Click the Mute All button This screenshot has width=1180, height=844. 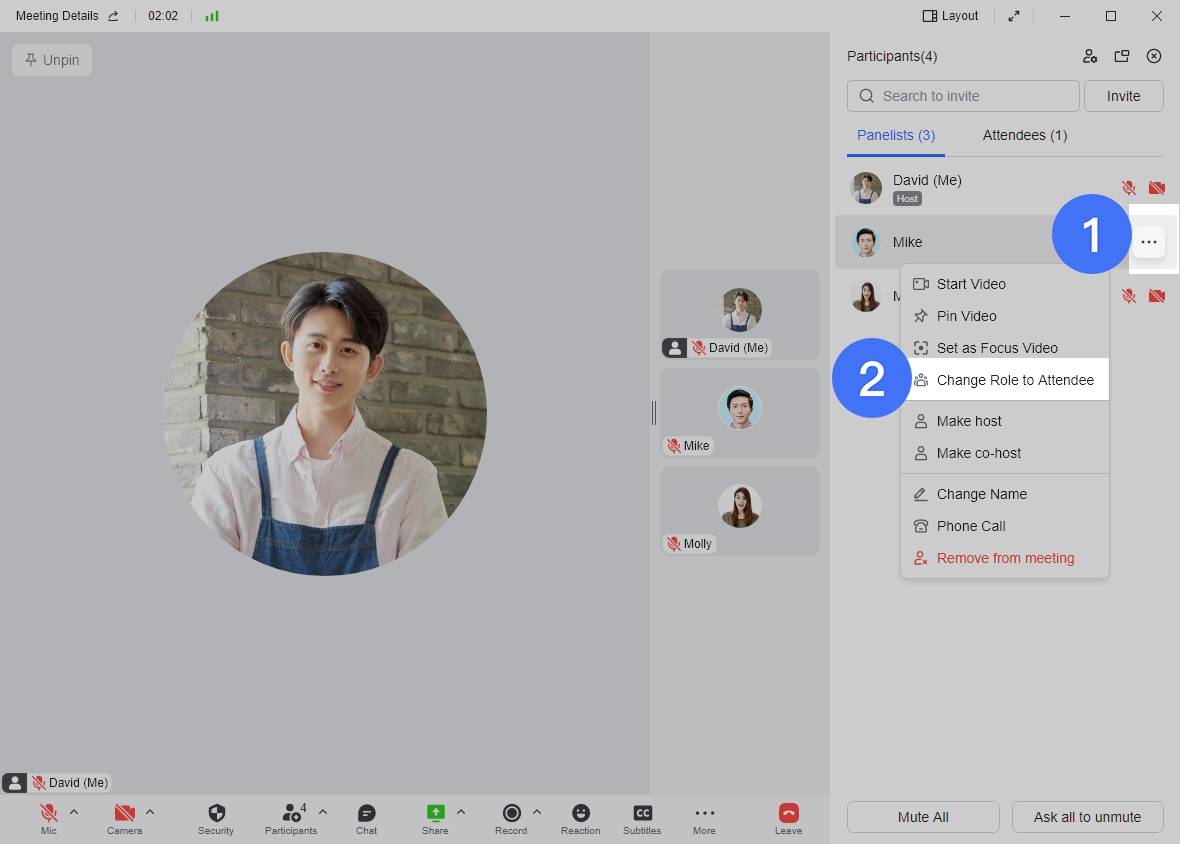[923, 818]
